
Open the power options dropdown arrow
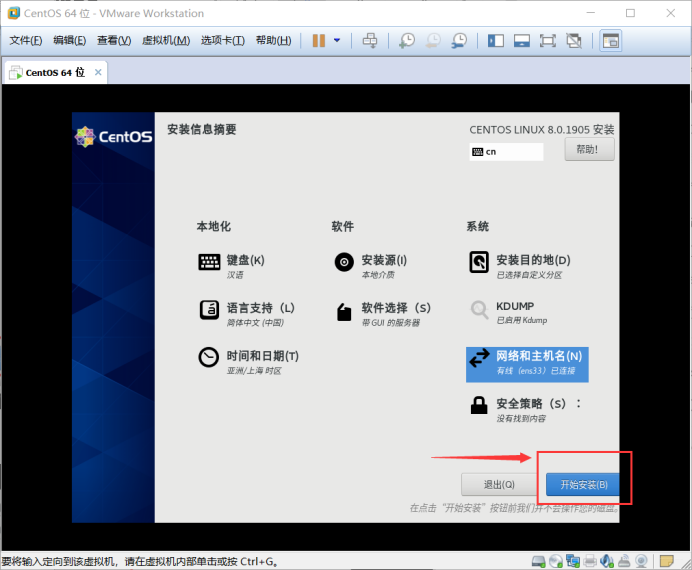[x=337, y=41]
